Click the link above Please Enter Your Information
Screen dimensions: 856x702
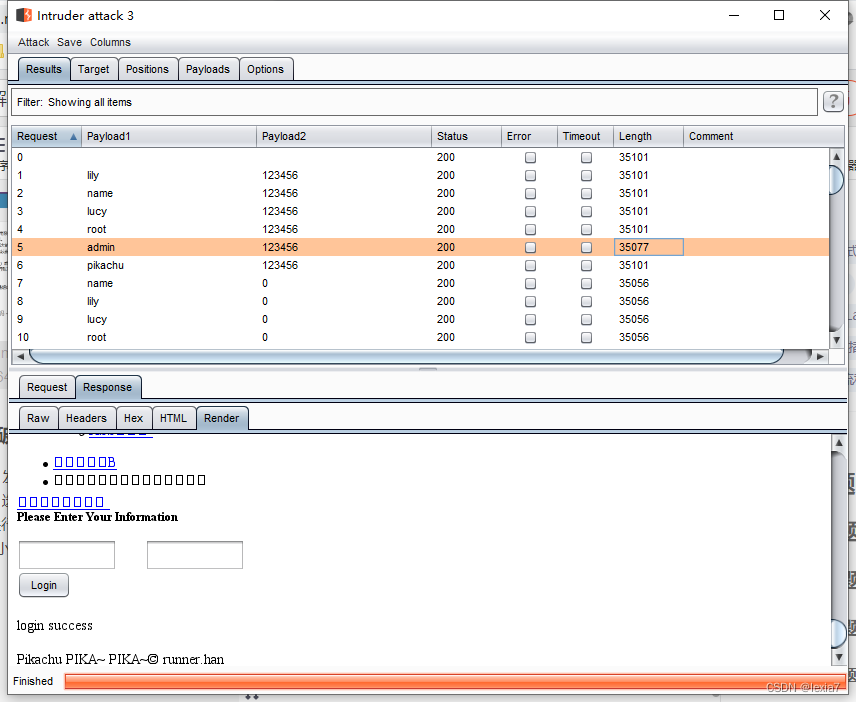coord(63,502)
